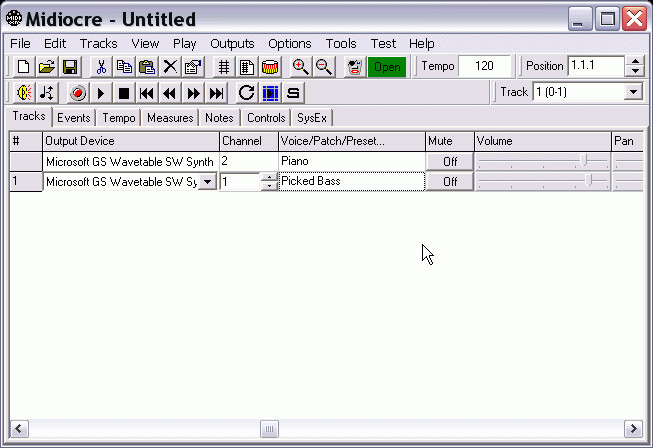This screenshot has width=653, height=448.
Task: Open a file with folder icon
Action: tap(47, 67)
